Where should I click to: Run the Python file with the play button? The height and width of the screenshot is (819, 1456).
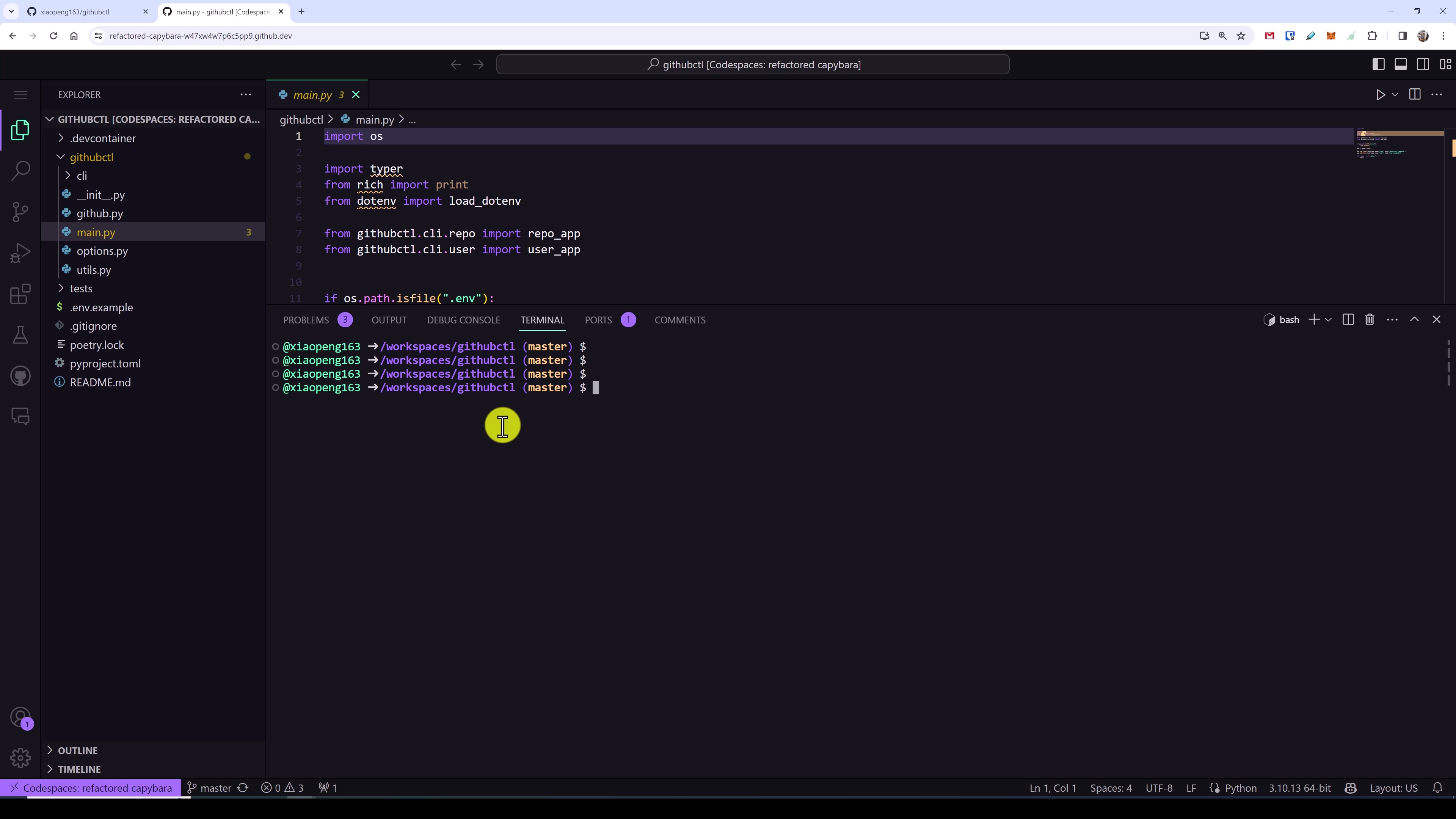pos(1380,95)
